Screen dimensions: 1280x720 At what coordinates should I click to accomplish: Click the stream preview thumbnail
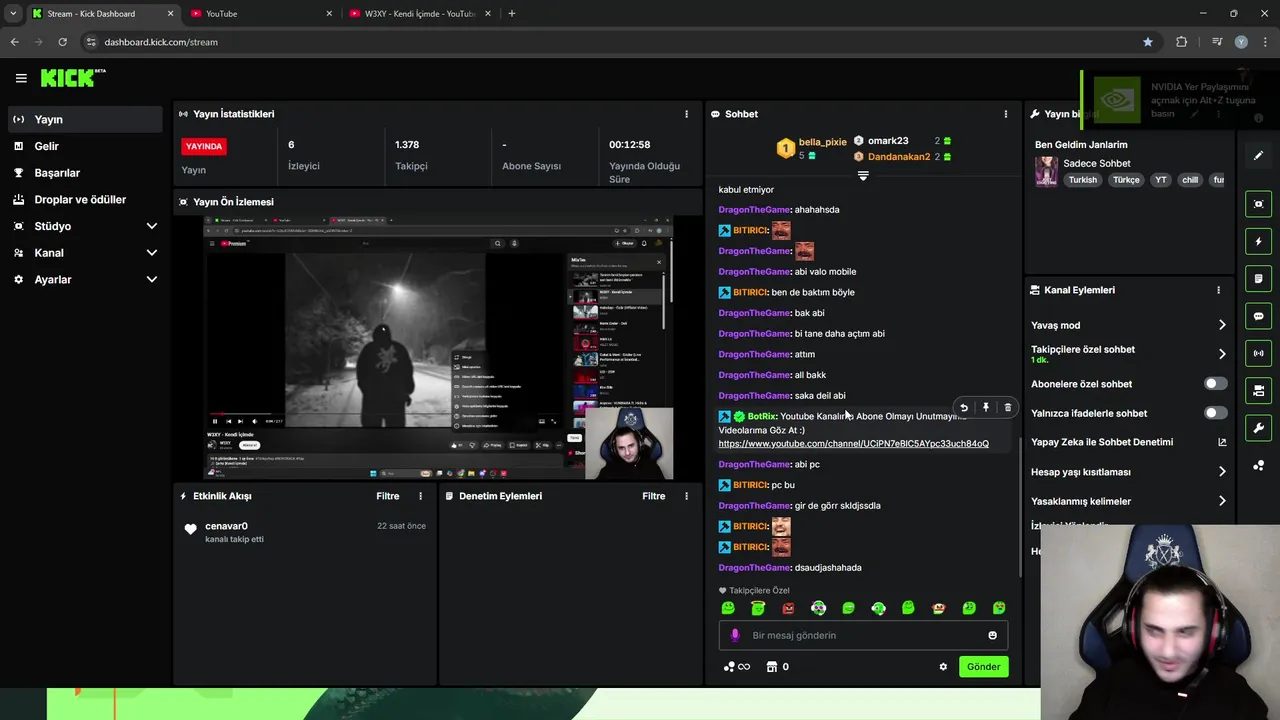pyautogui.click(x=438, y=347)
